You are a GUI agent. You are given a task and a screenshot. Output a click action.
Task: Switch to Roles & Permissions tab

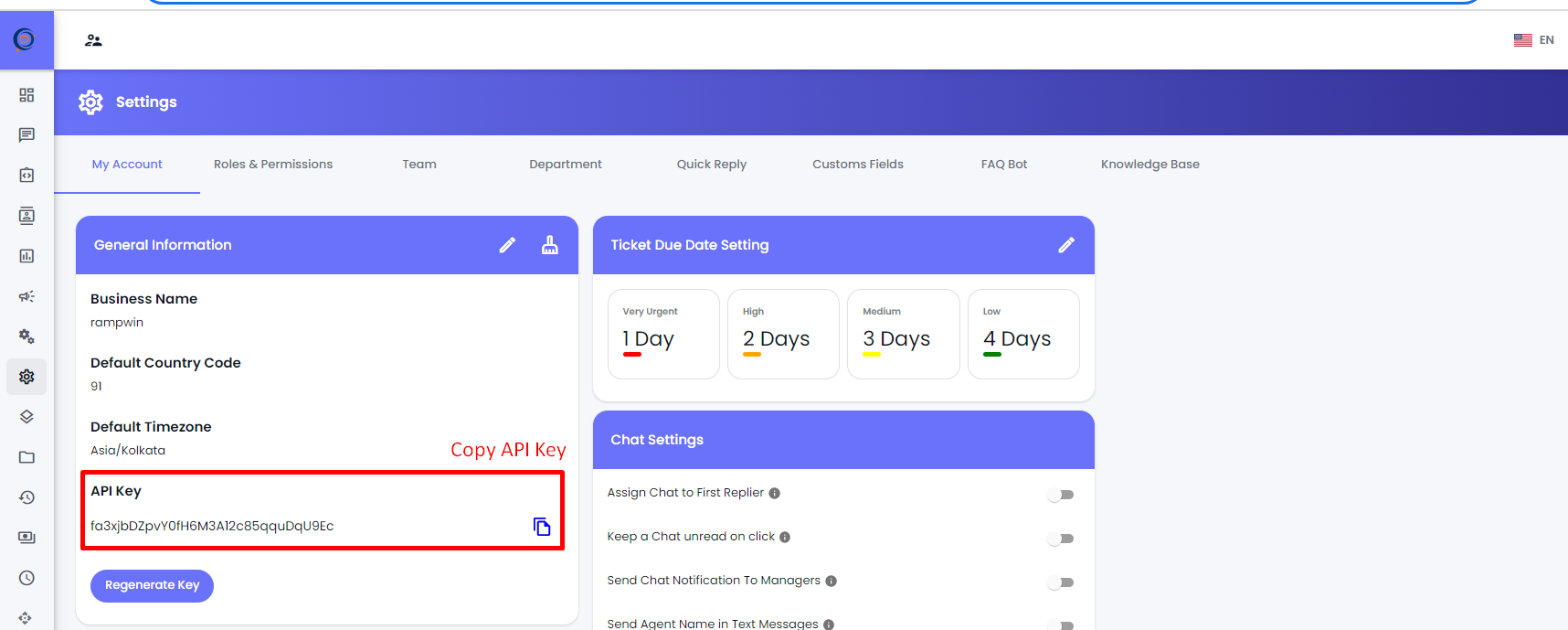[273, 165]
